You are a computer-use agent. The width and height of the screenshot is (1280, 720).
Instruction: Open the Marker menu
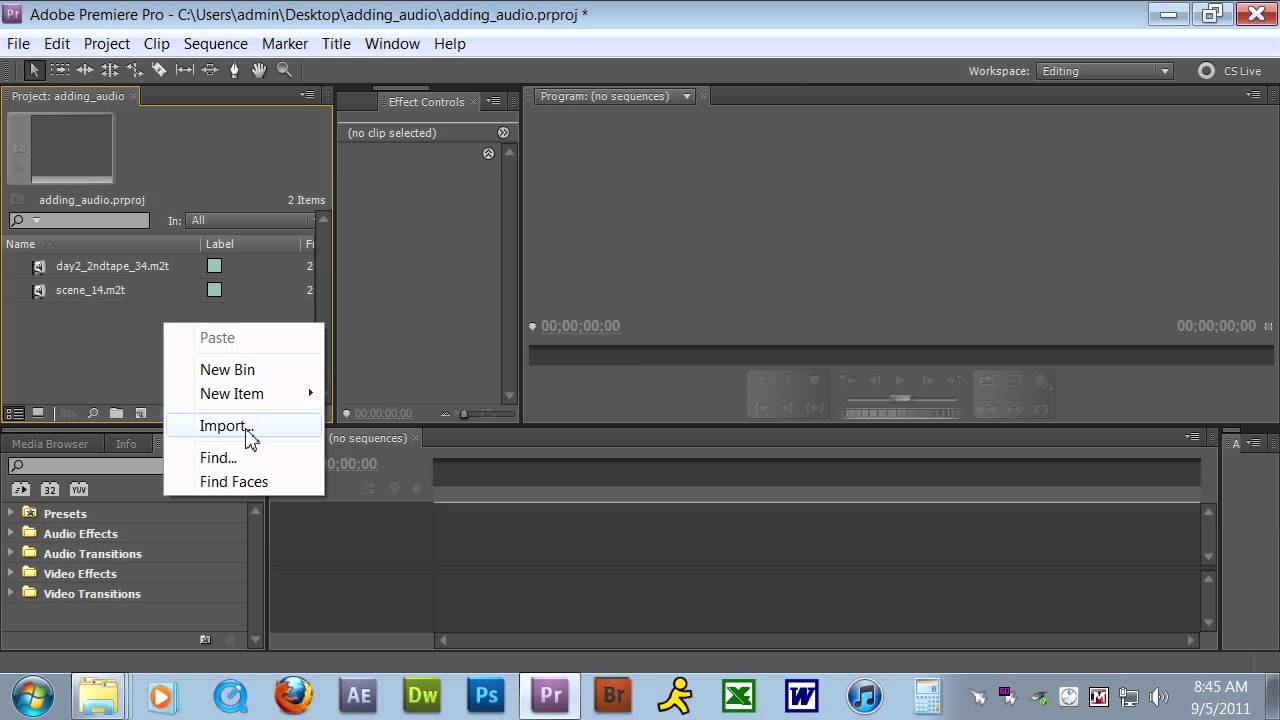(x=285, y=44)
